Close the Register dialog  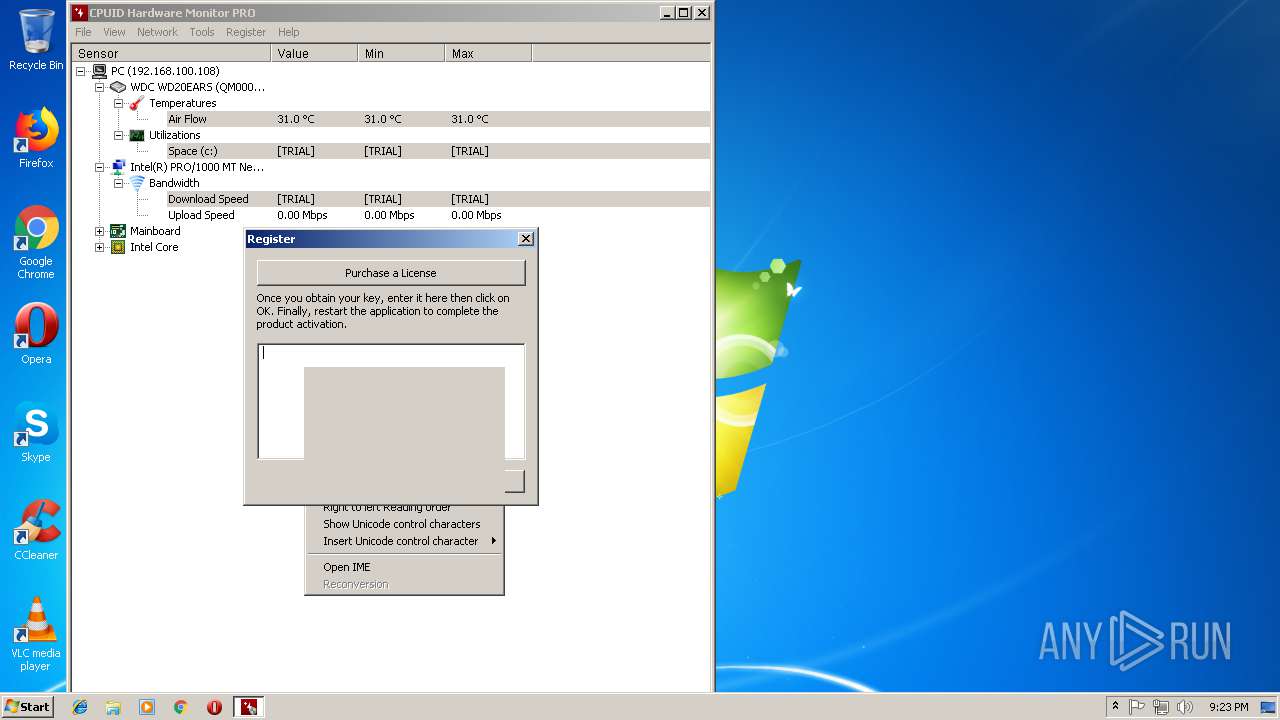pyautogui.click(x=526, y=239)
